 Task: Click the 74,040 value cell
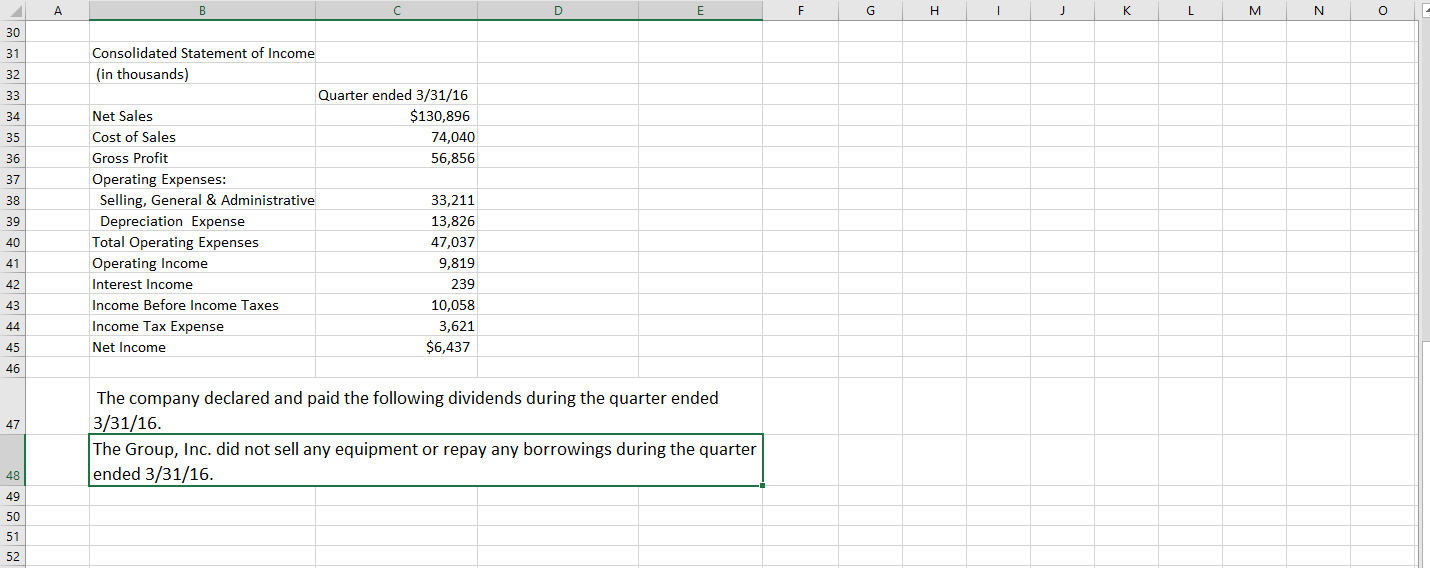click(396, 137)
